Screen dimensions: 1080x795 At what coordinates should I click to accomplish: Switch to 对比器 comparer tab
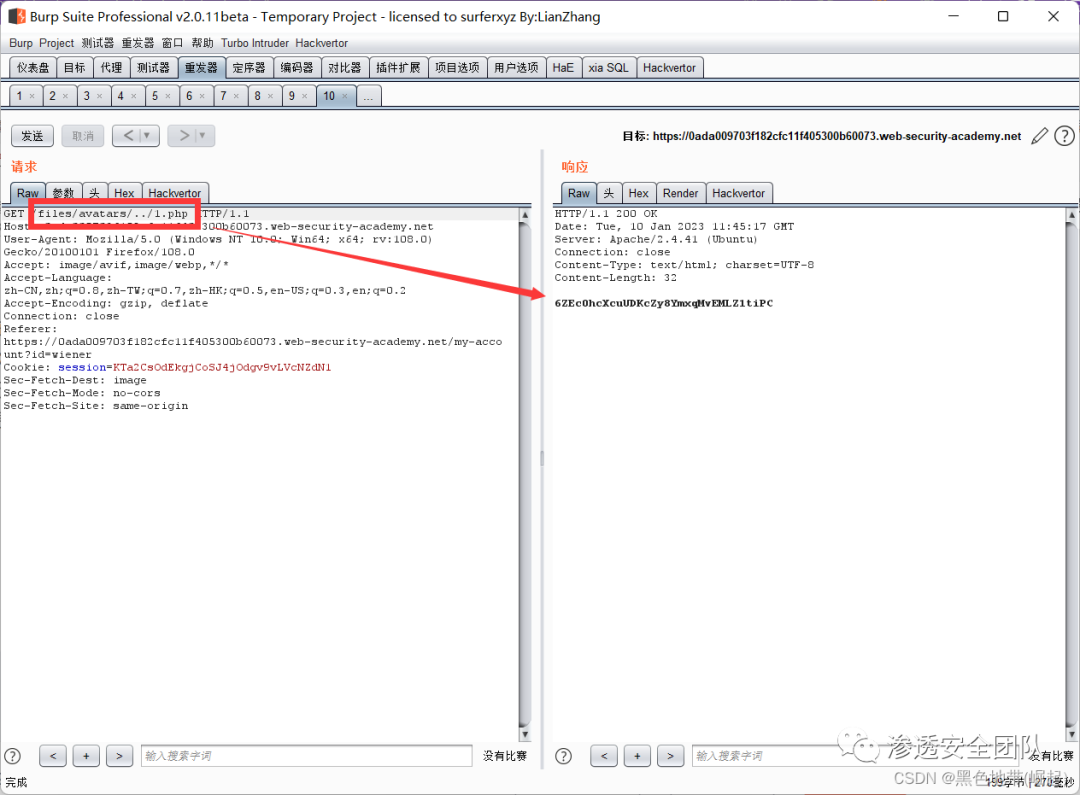coord(344,68)
